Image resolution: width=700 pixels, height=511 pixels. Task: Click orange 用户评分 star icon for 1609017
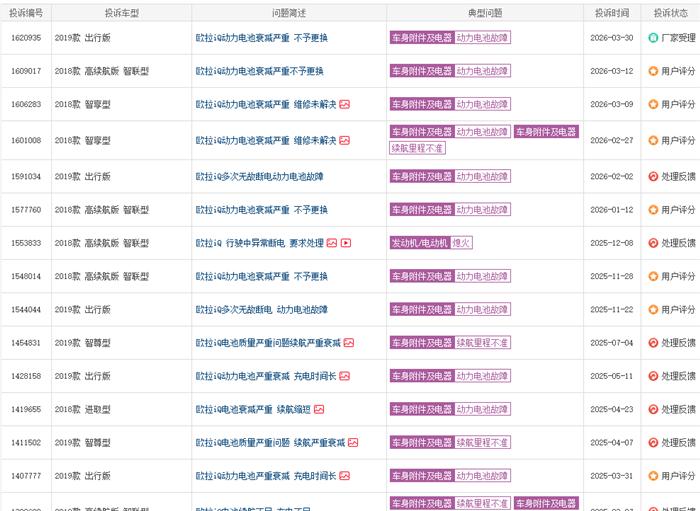tap(654, 71)
